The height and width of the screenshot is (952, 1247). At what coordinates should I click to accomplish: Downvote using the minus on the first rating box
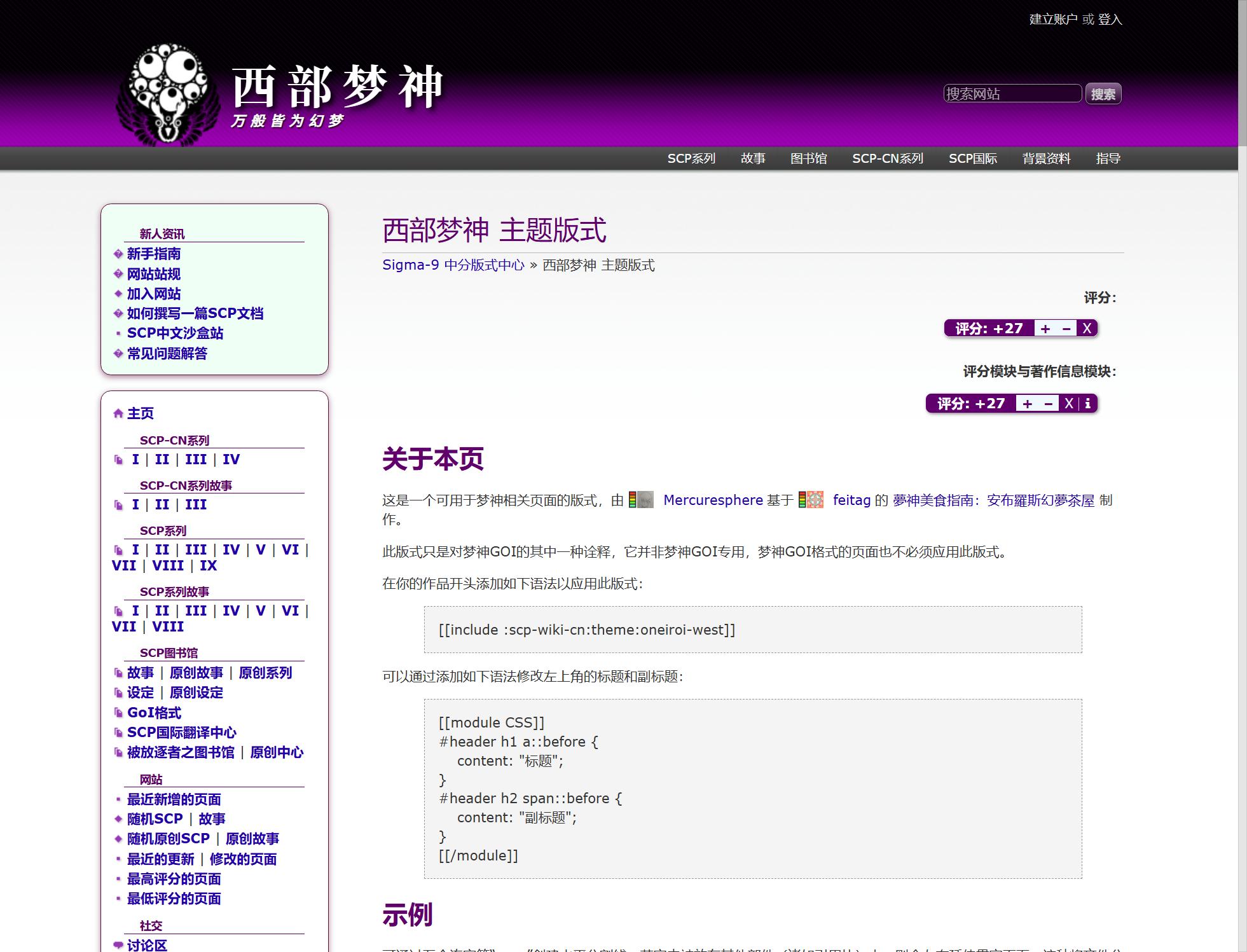pos(1066,329)
